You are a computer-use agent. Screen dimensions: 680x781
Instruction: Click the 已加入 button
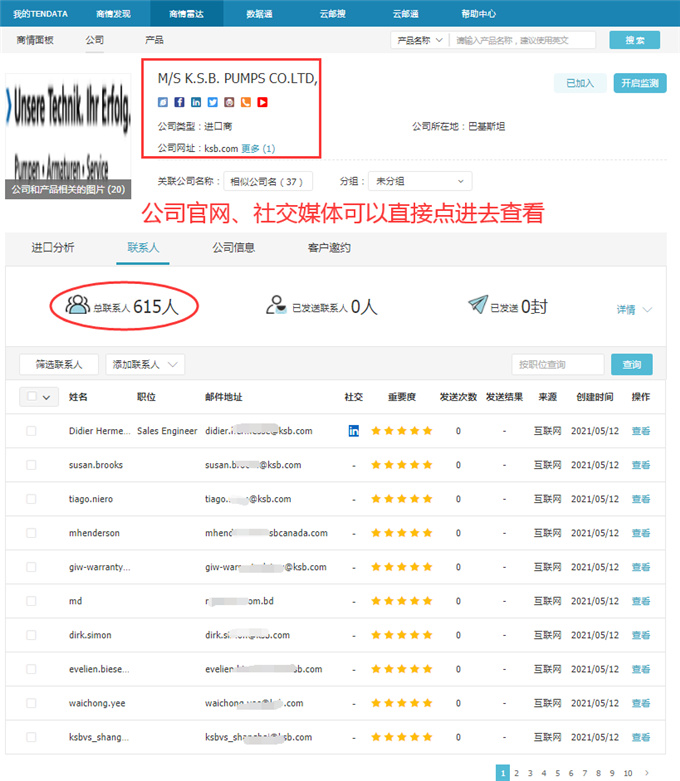[580, 83]
